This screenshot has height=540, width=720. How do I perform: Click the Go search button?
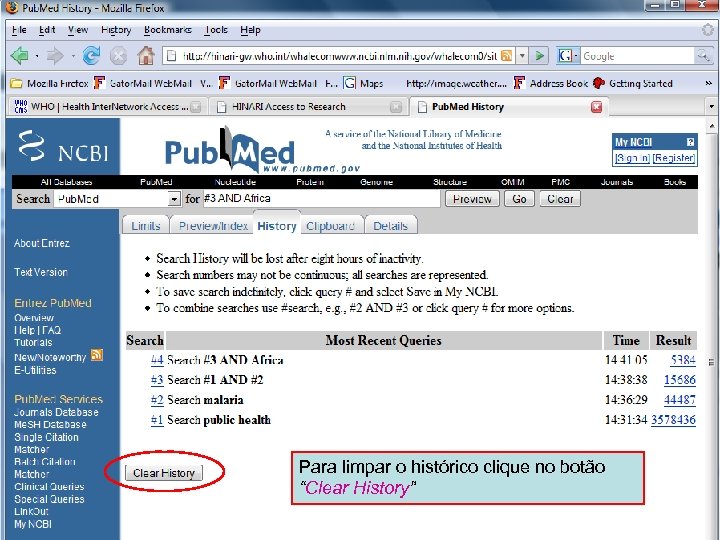tap(519, 199)
